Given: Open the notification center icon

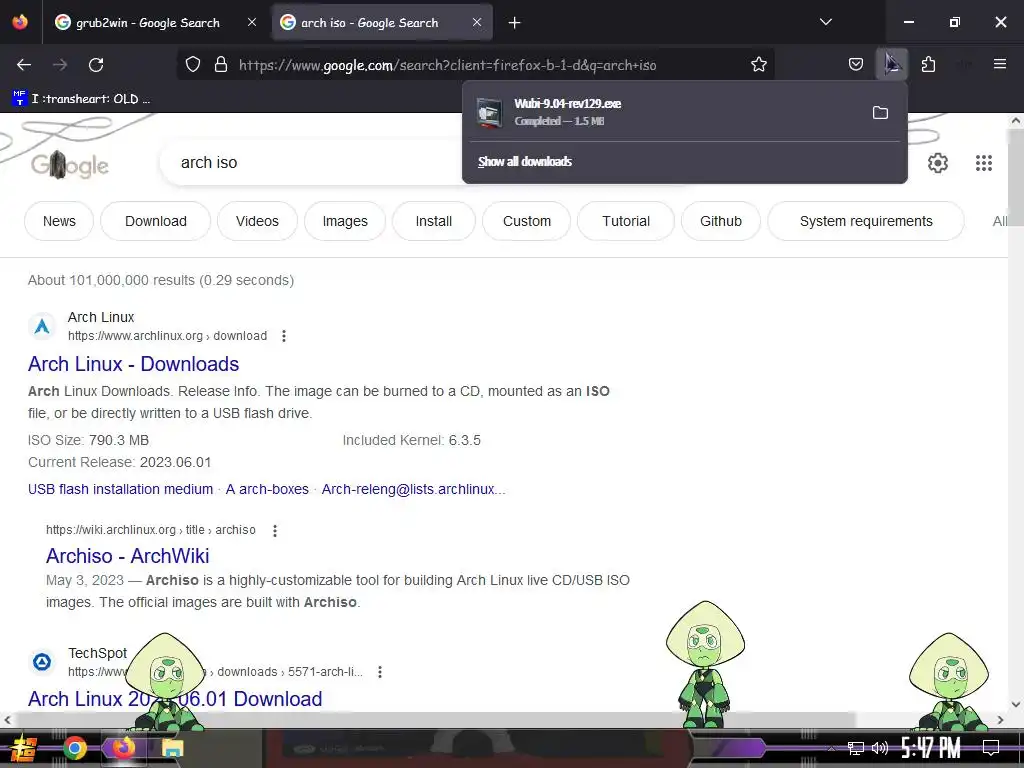Looking at the screenshot, I should pos(991,748).
